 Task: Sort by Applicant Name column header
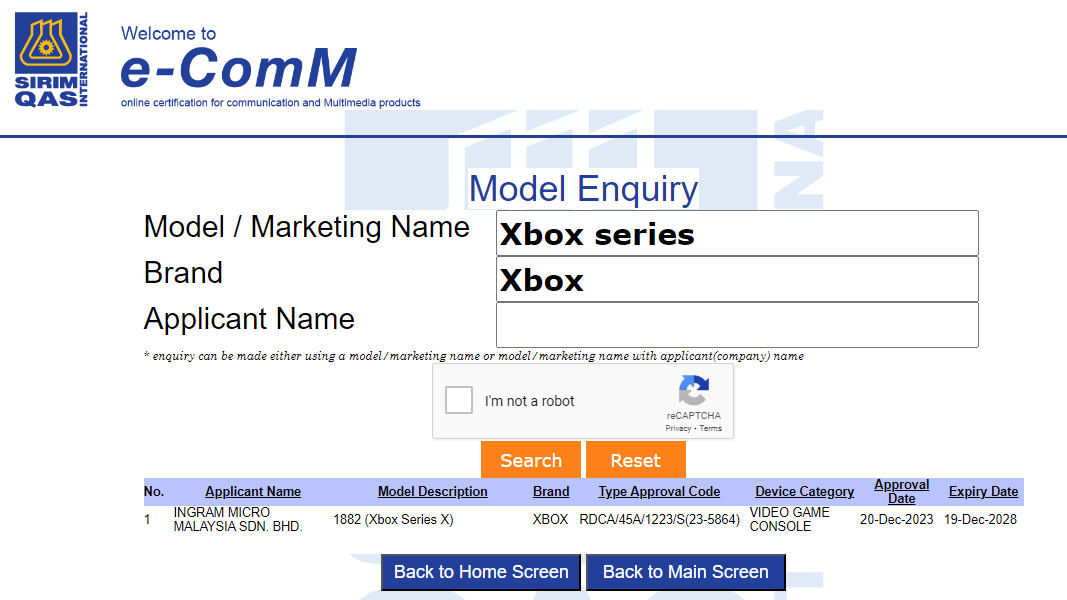coord(253,492)
